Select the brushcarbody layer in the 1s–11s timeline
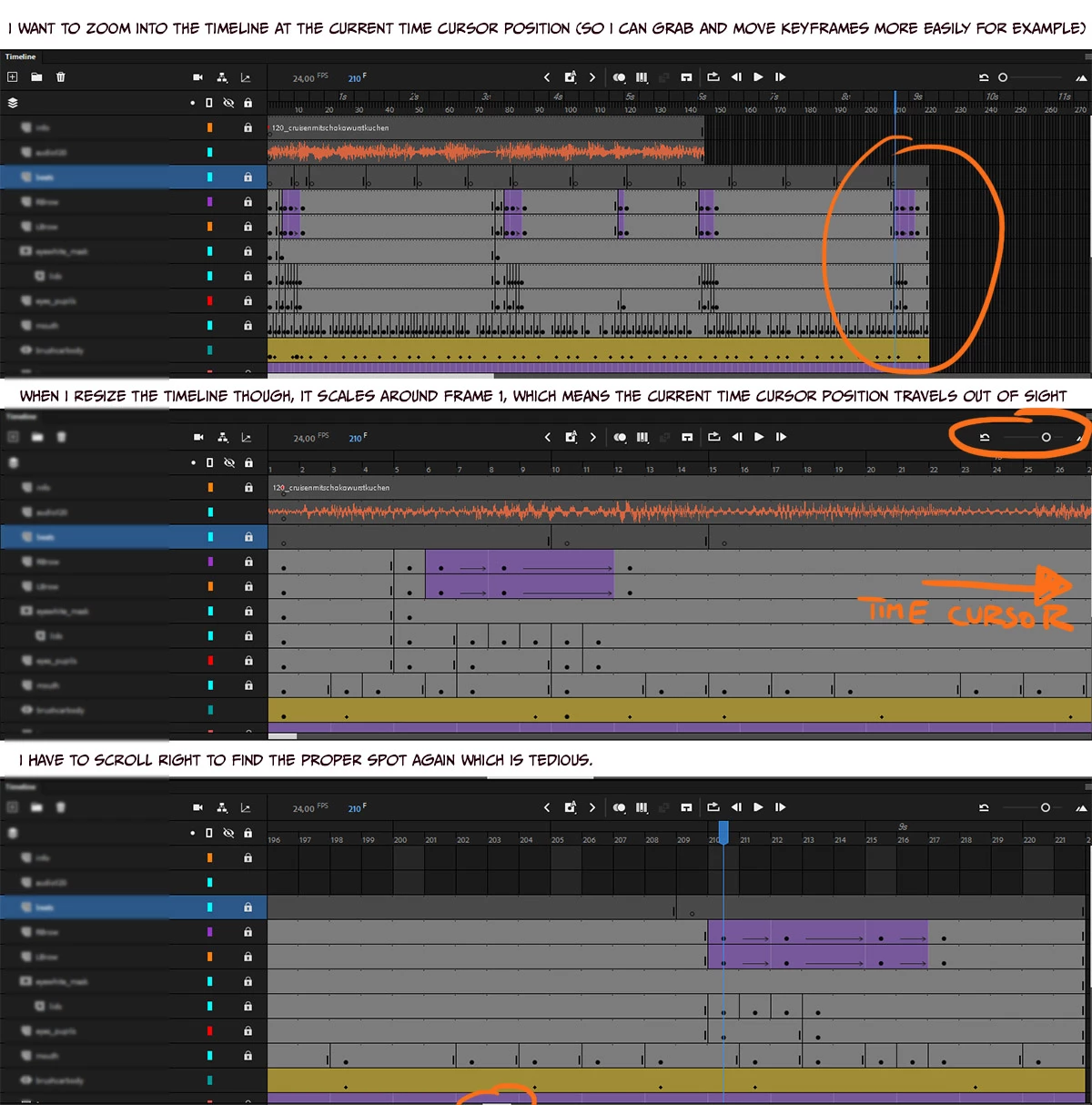The height and width of the screenshot is (1105, 1092). coord(134,350)
